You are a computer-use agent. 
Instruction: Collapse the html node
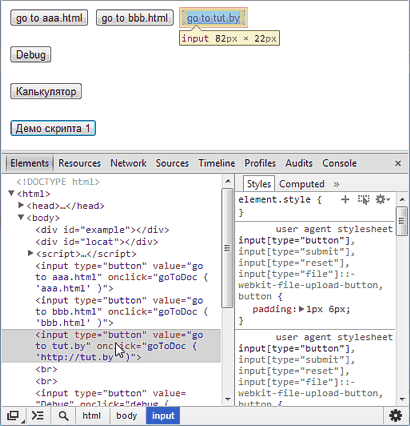(x=11, y=193)
